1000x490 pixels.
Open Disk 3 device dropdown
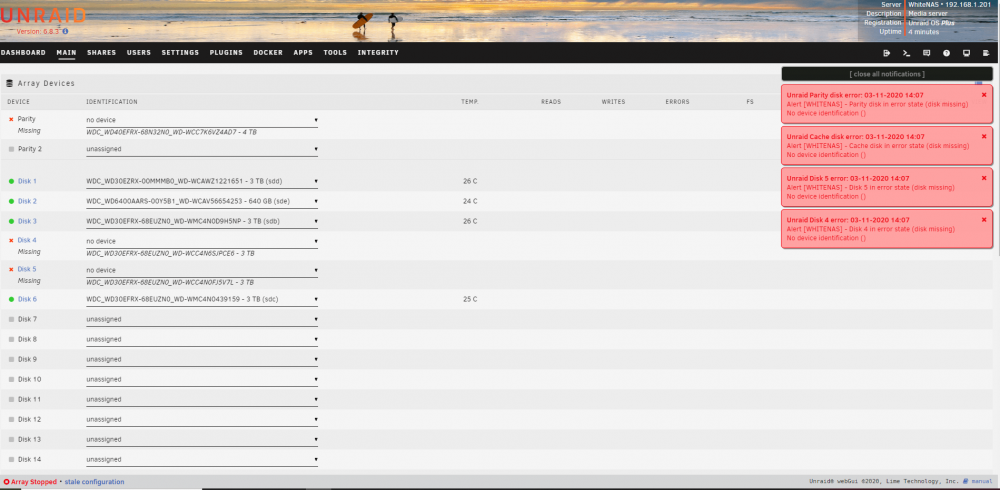202,221
